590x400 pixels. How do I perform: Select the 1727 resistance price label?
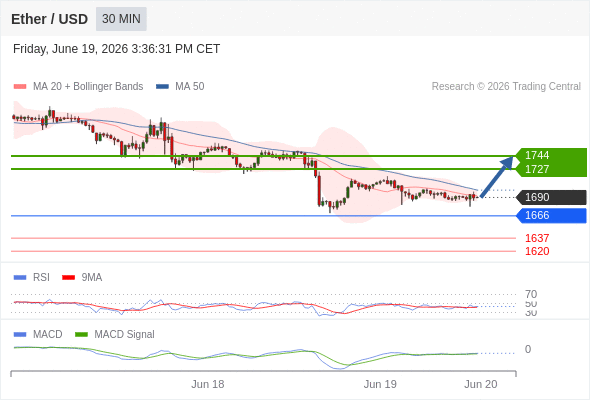coord(537,169)
